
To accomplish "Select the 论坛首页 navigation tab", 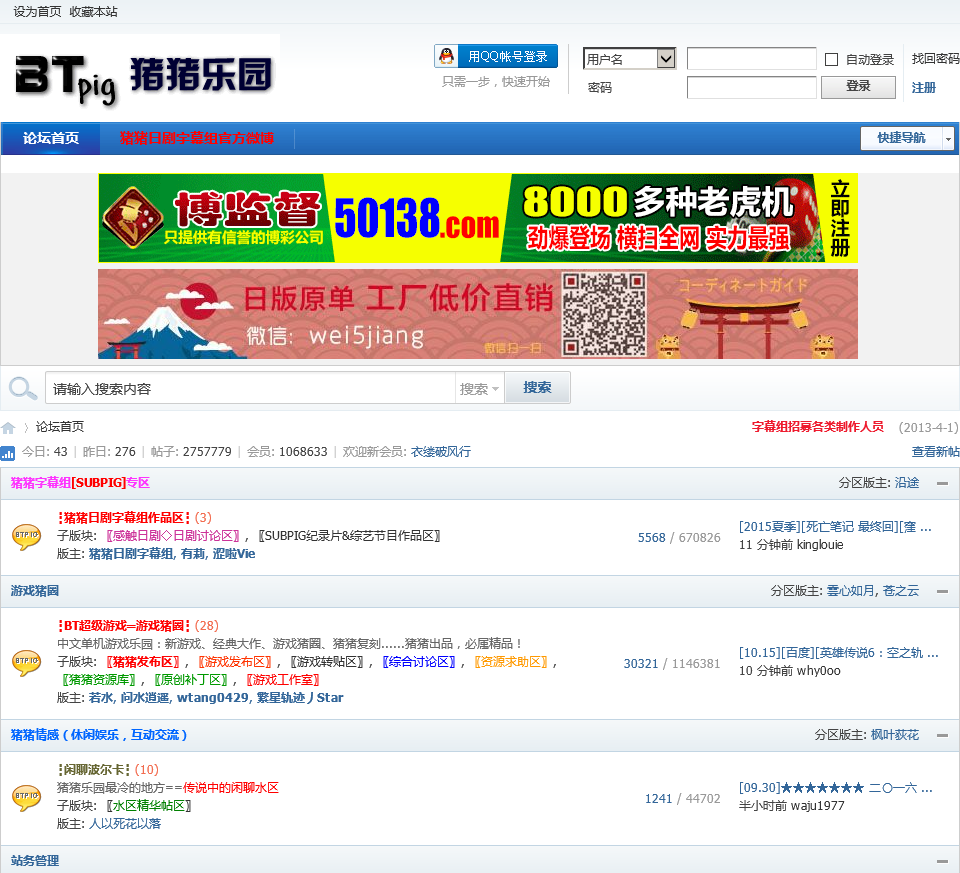I will click(51, 138).
